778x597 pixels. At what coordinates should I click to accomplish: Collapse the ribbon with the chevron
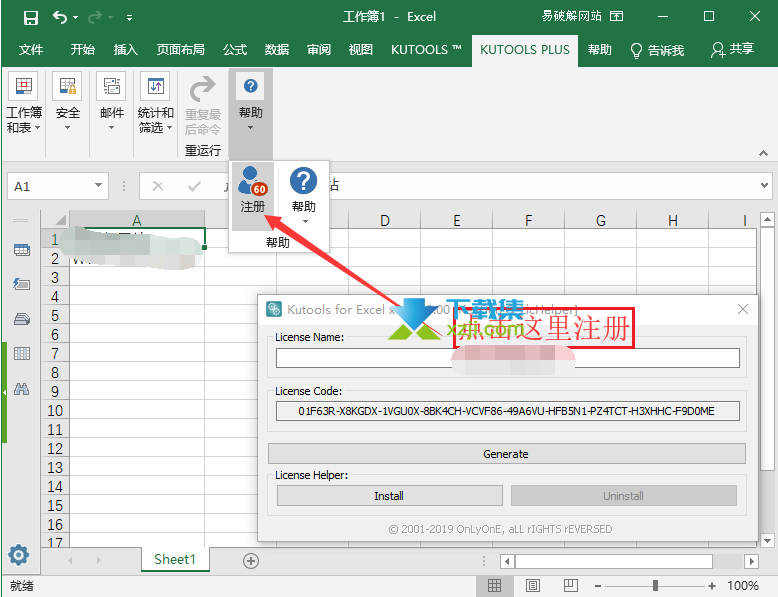[764, 153]
